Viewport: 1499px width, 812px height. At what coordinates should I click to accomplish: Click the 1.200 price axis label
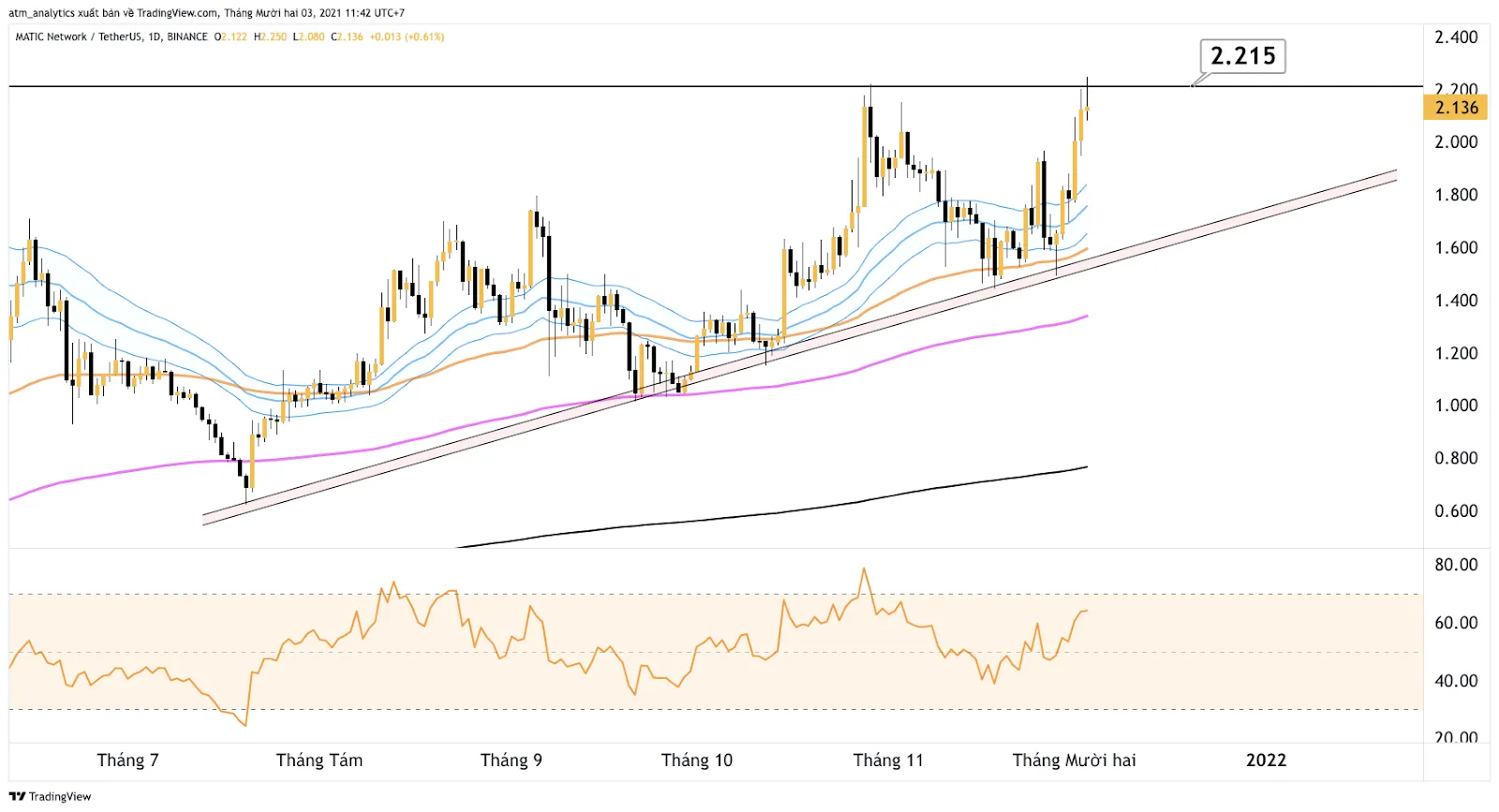[1456, 353]
